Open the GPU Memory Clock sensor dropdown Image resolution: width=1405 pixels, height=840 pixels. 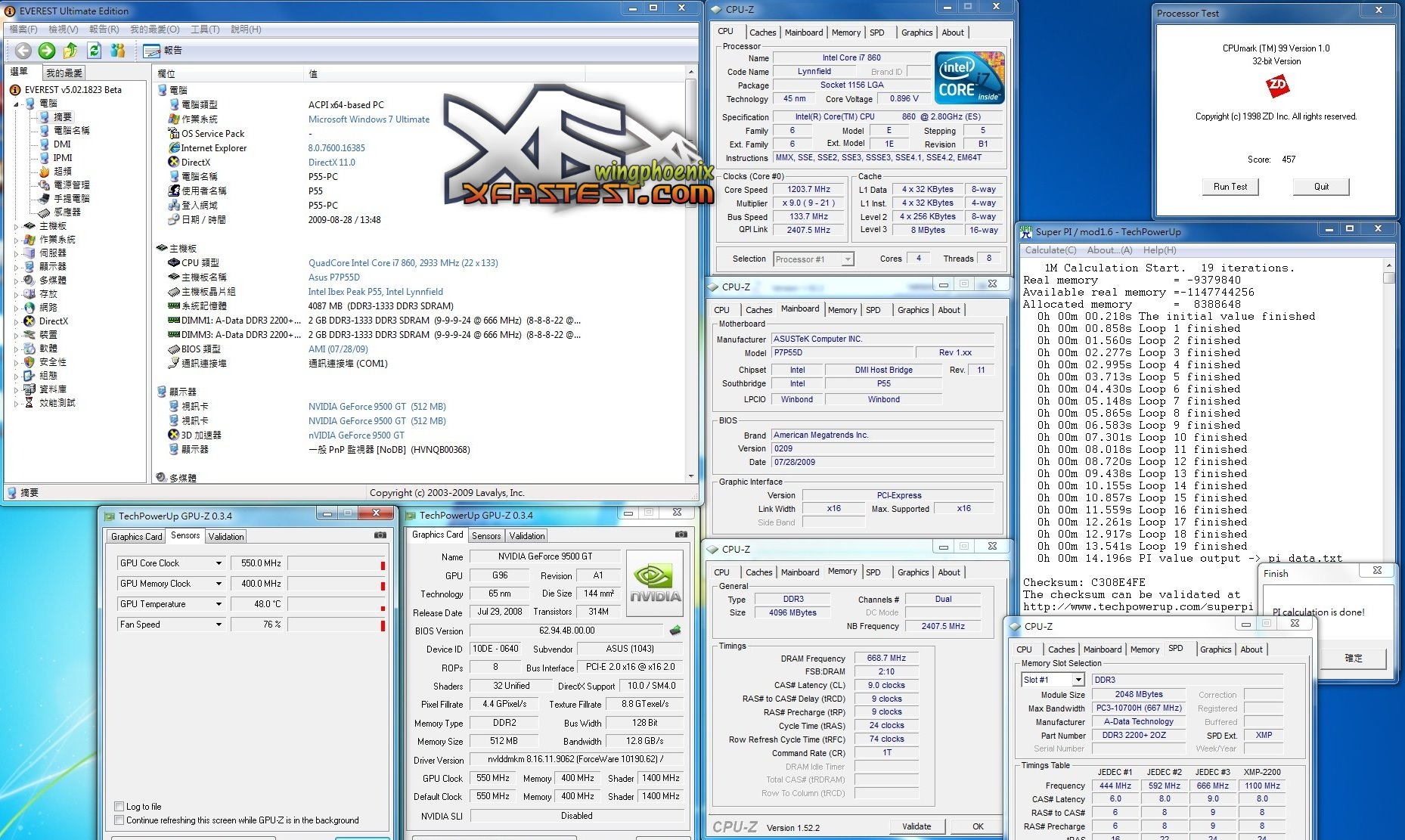tap(219, 584)
